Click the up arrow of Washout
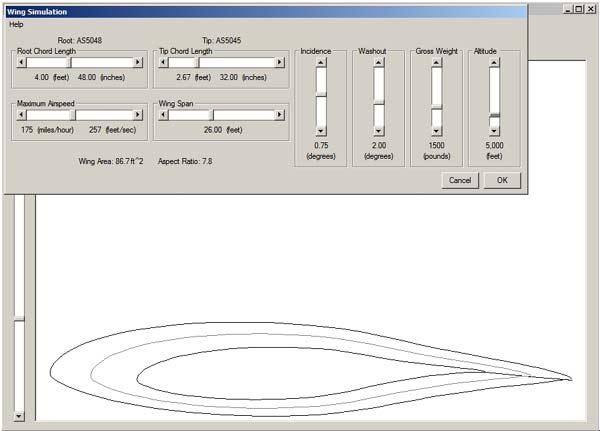This screenshot has width=600, height=431. tap(379, 62)
